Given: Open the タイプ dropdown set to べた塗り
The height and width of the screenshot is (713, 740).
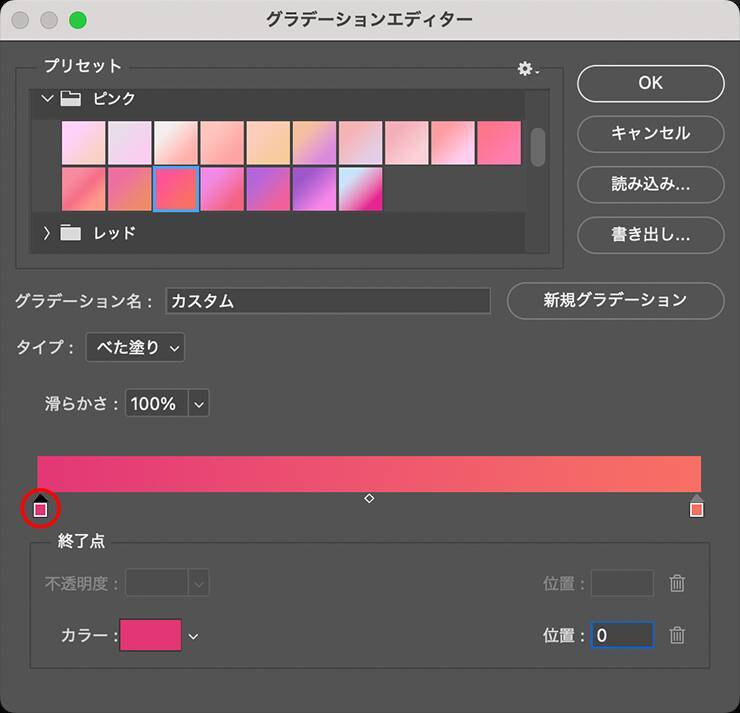Looking at the screenshot, I should coord(135,348).
